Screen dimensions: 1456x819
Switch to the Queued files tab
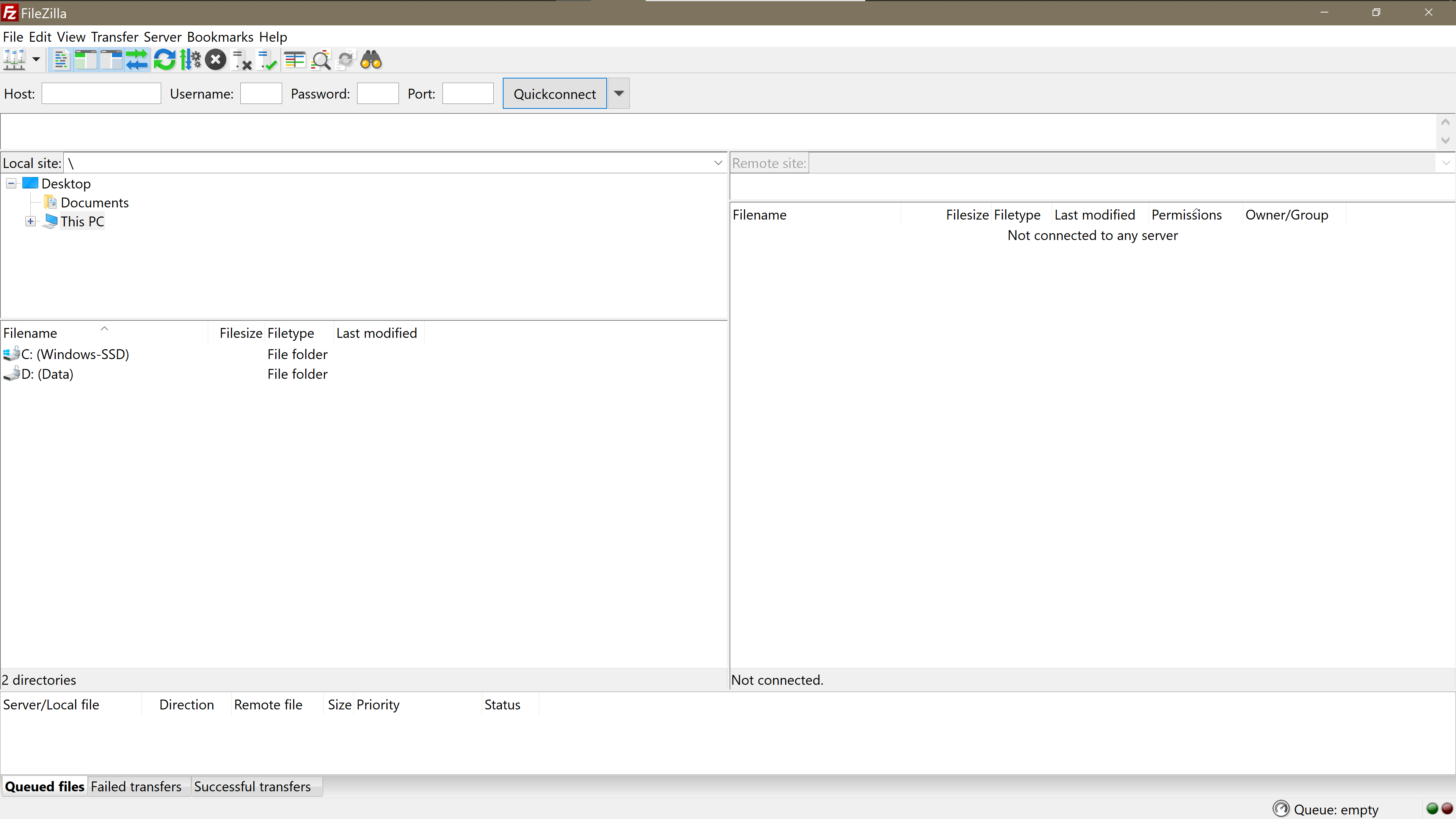click(x=45, y=786)
